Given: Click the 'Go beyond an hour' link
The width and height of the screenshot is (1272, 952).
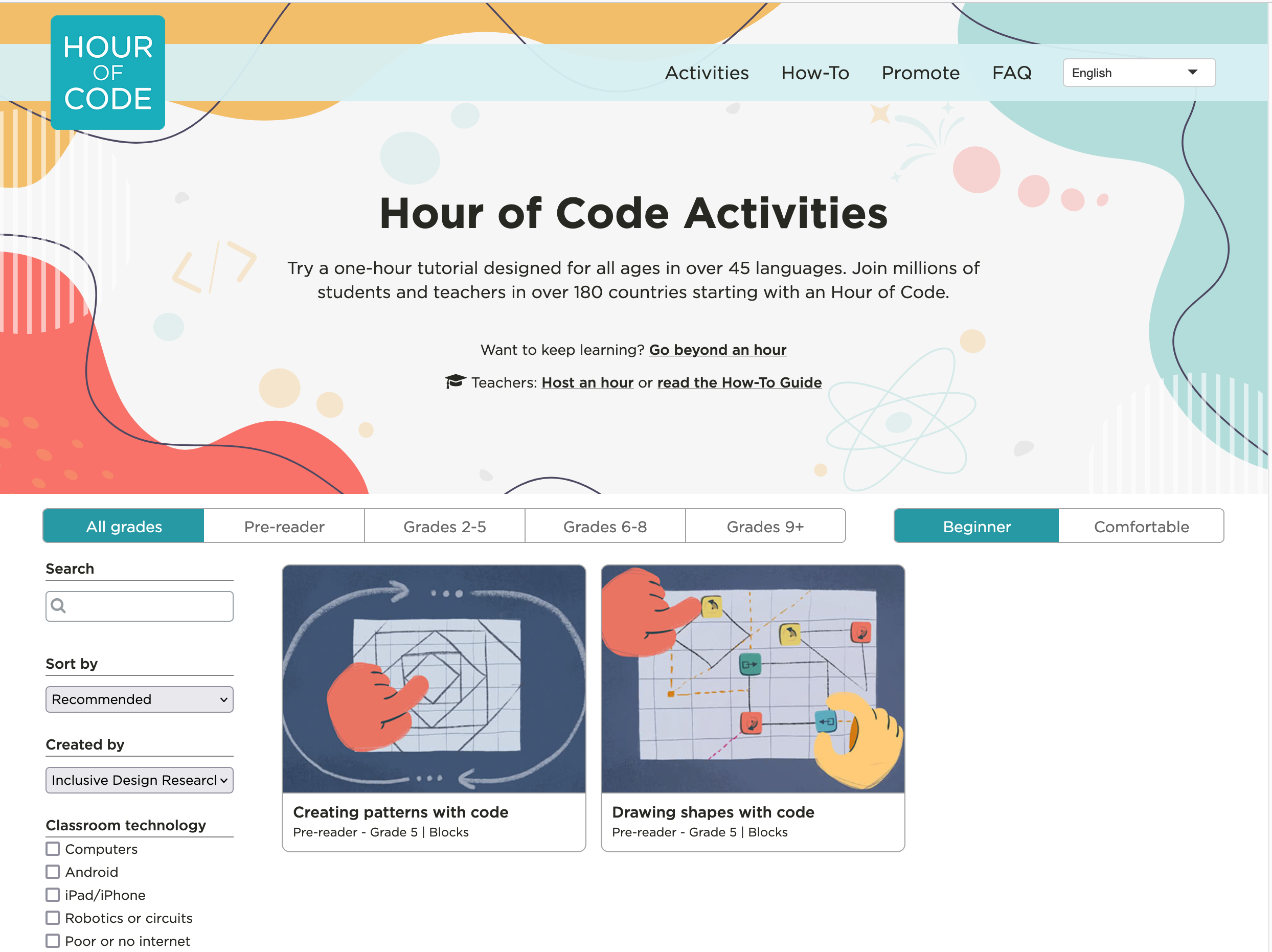Looking at the screenshot, I should pyautogui.click(x=717, y=350).
